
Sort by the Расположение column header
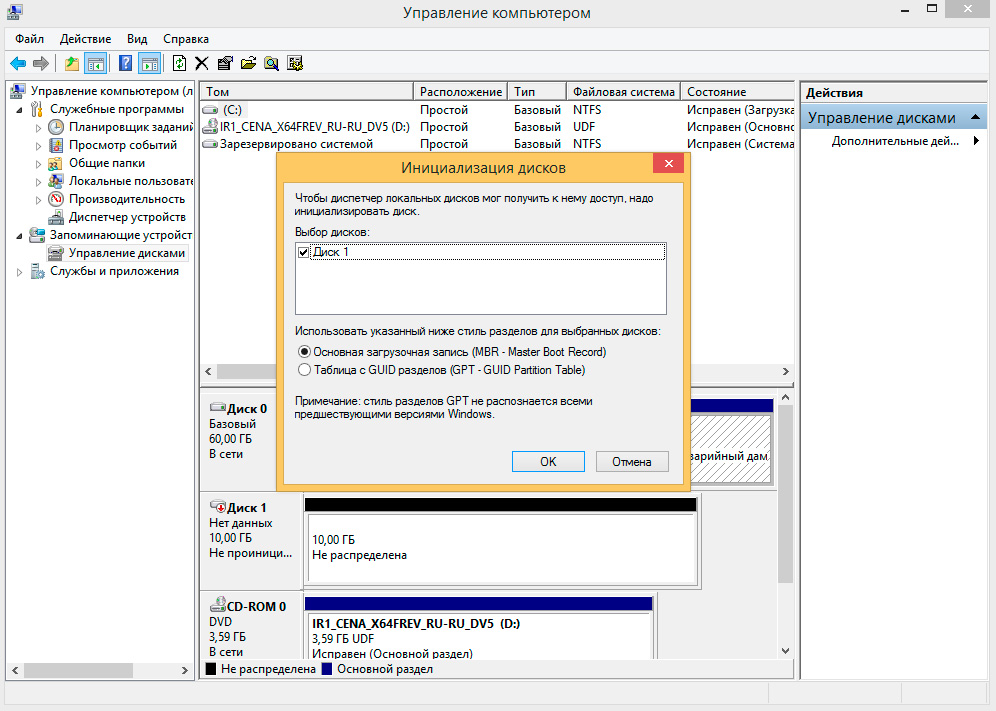click(x=461, y=91)
